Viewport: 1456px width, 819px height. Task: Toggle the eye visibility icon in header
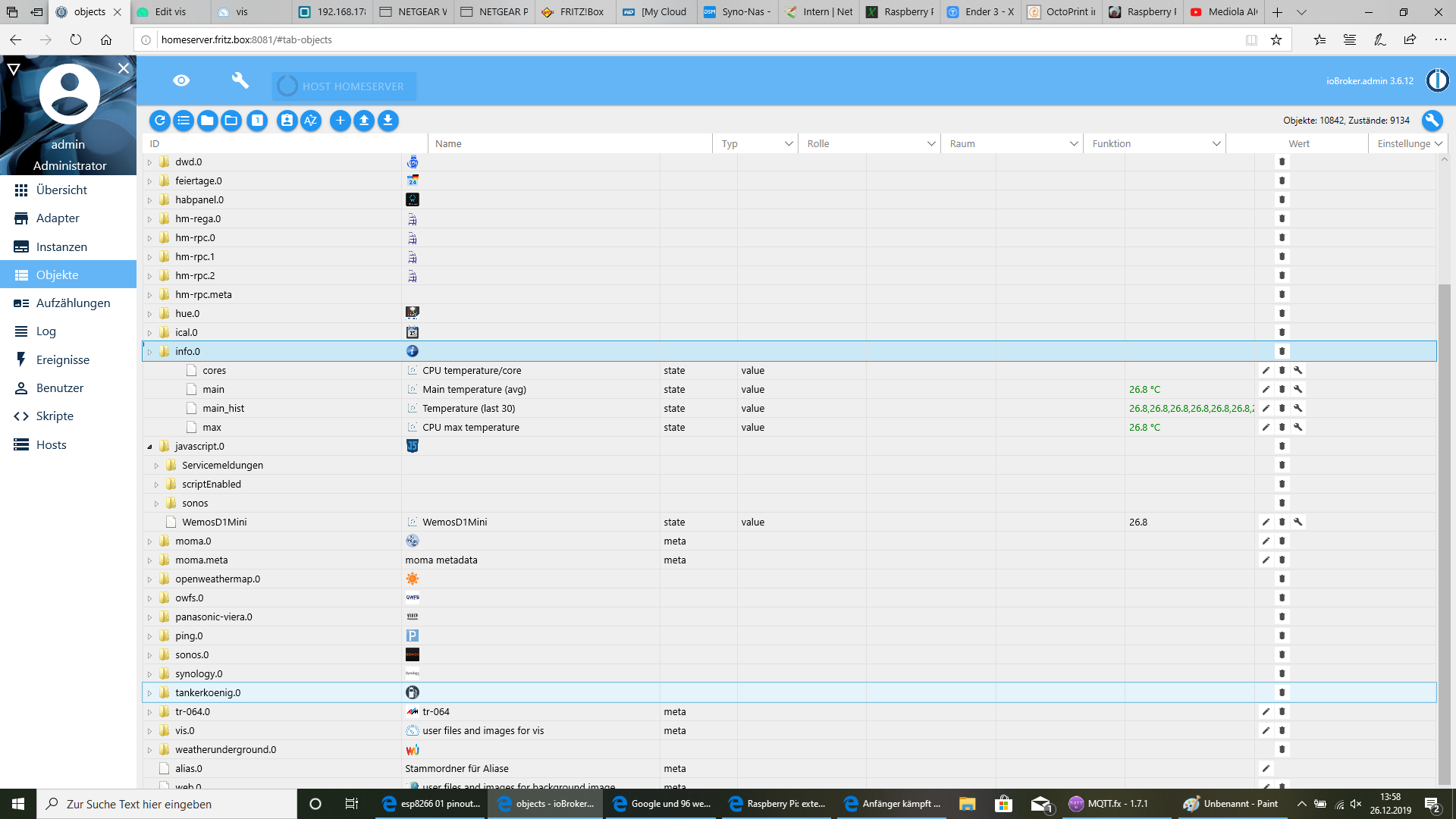tap(181, 80)
